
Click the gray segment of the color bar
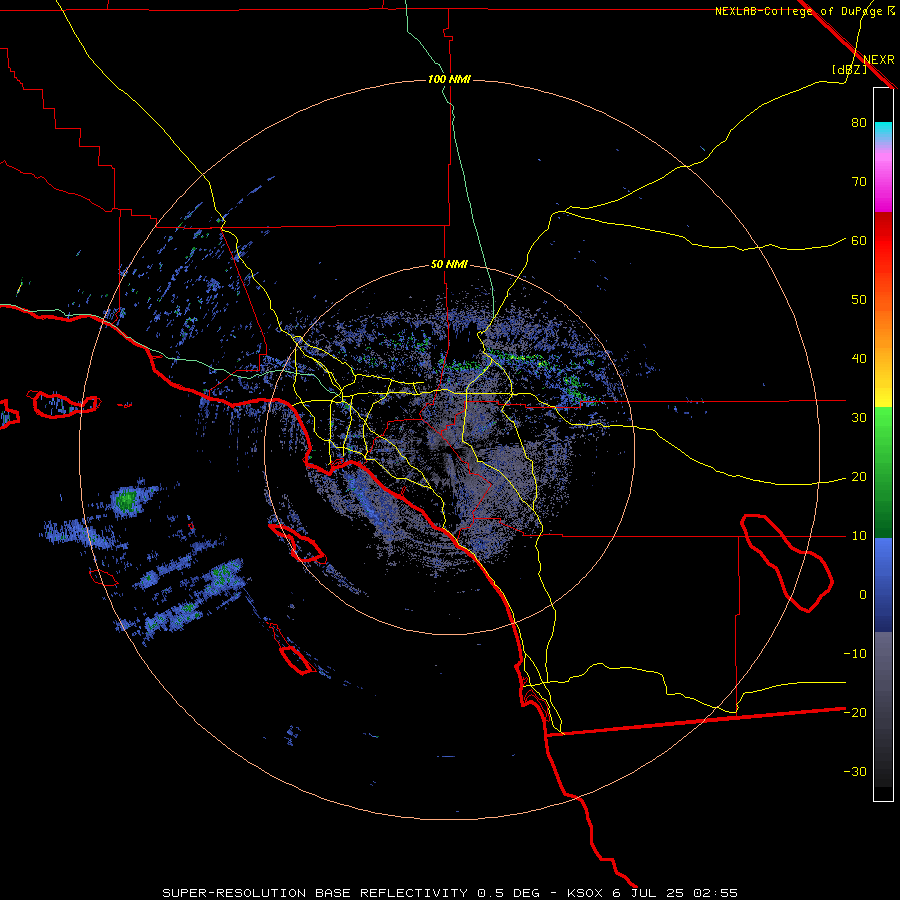(x=883, y=710)
